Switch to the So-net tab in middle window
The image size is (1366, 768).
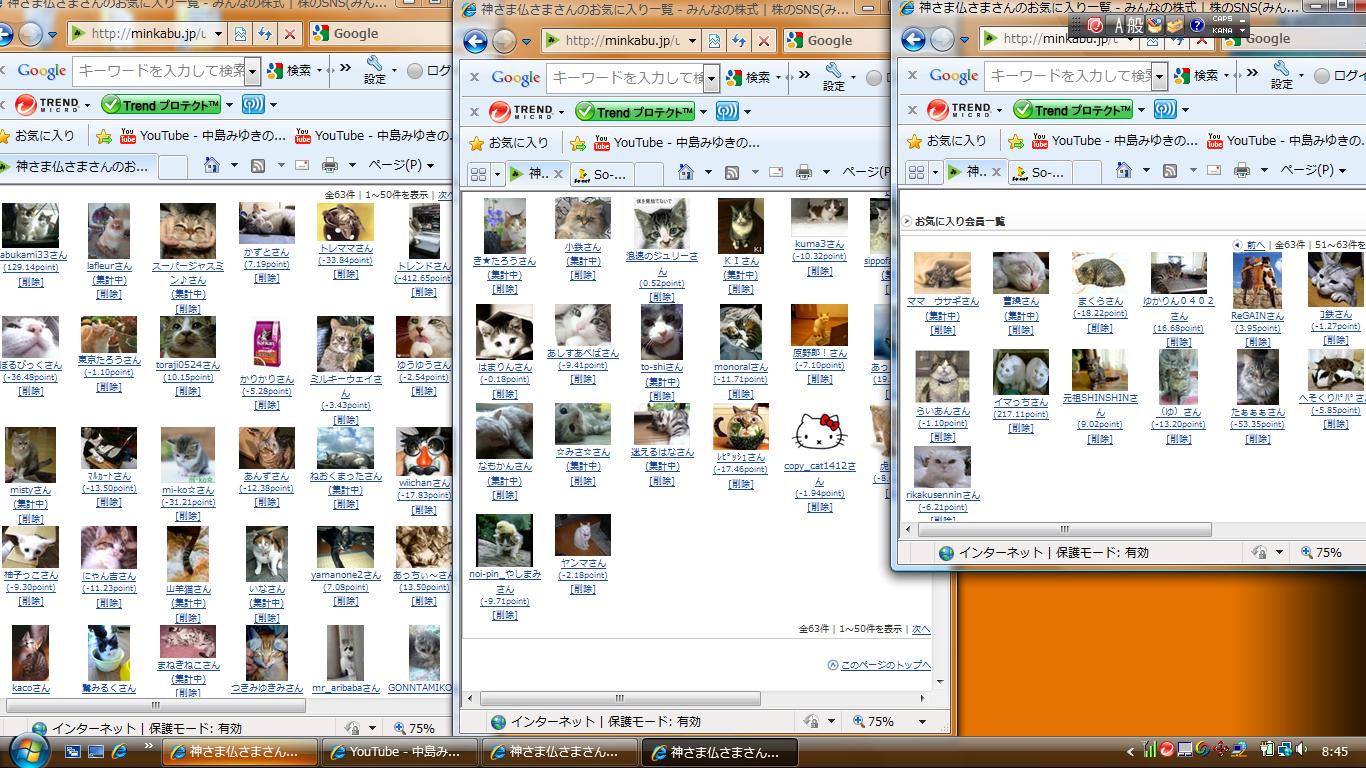pos(600,174)
